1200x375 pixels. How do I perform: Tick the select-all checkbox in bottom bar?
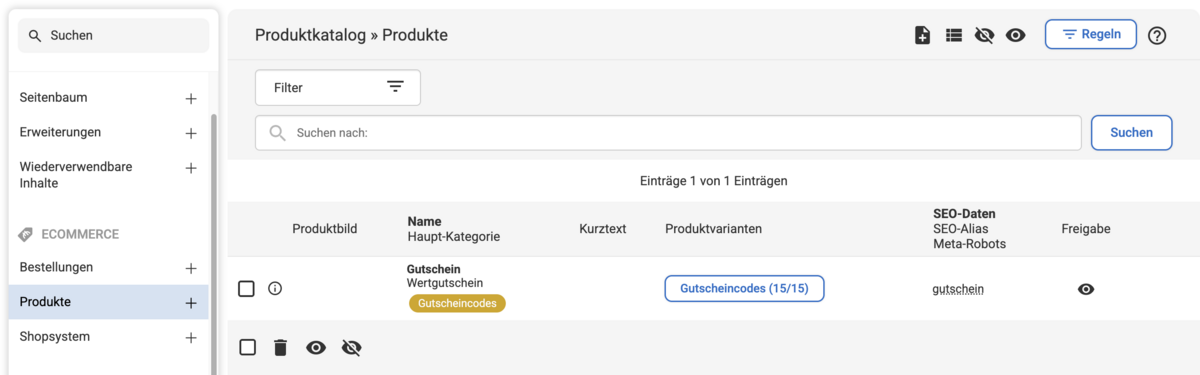tap(247, 347)
